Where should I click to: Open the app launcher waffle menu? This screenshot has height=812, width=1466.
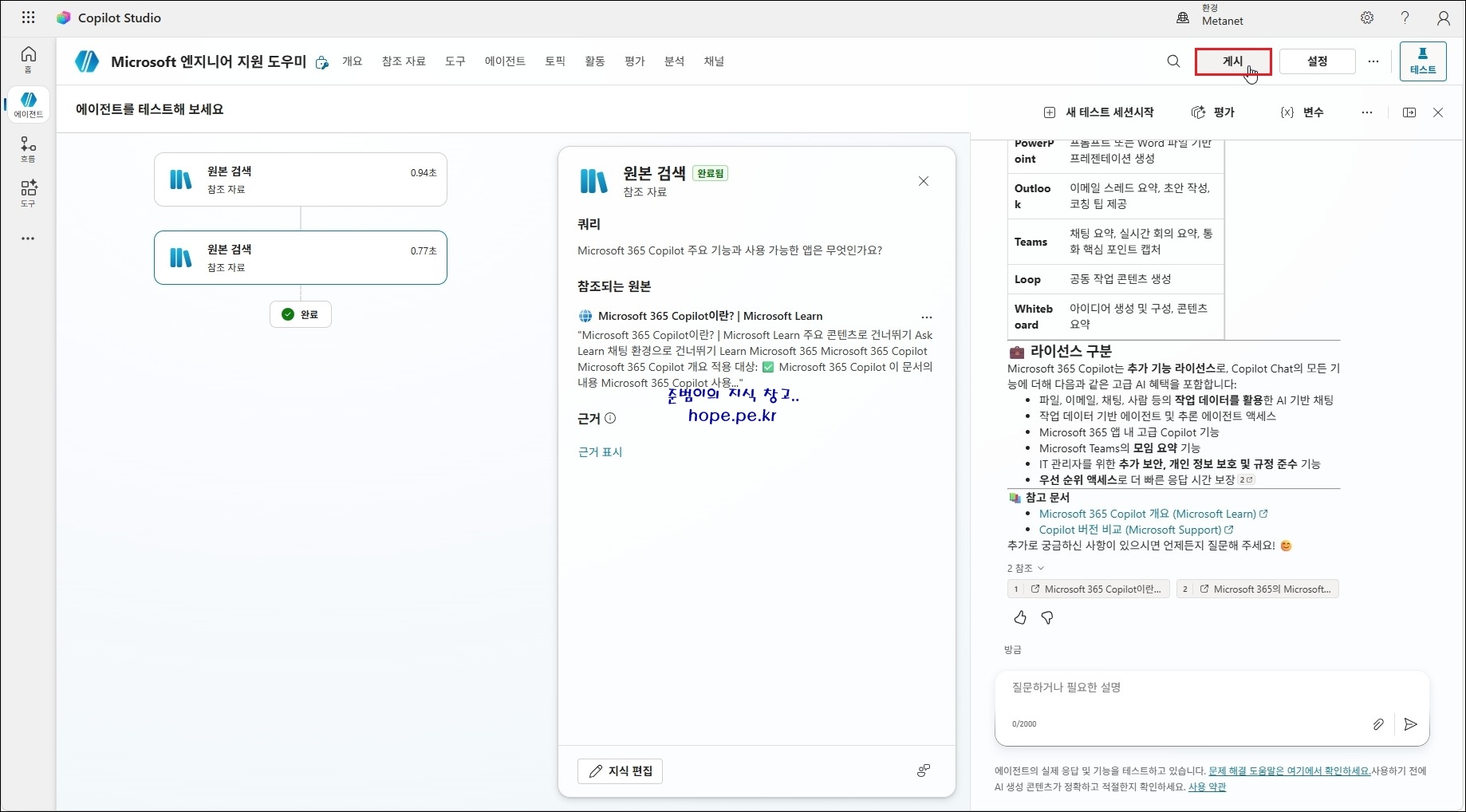28,18
